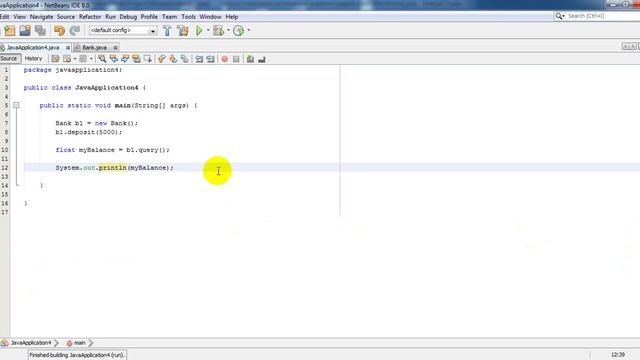
Task: Click the Debug Project toolbar icon
Action: (x=219, y=31)
